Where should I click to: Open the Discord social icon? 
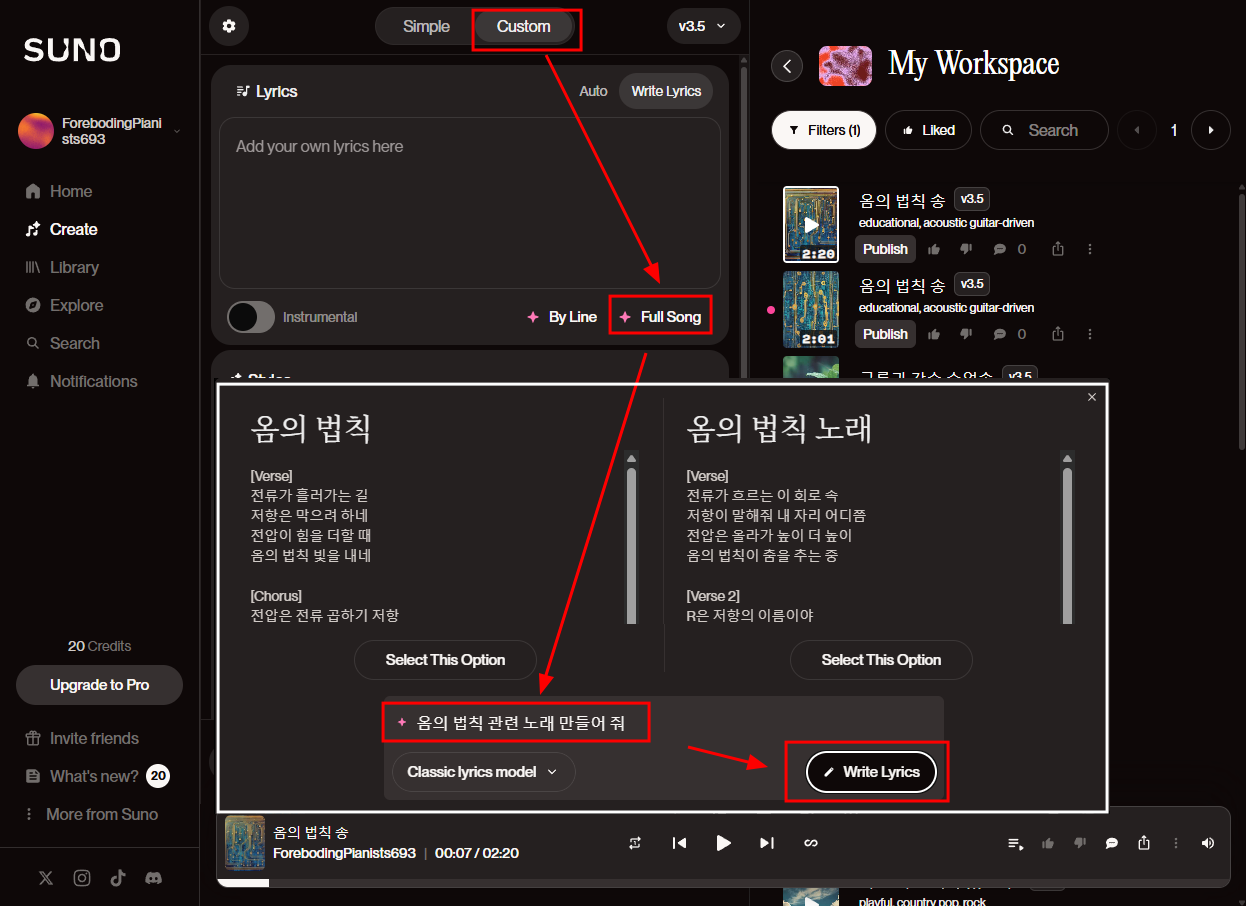pos(154,878)
